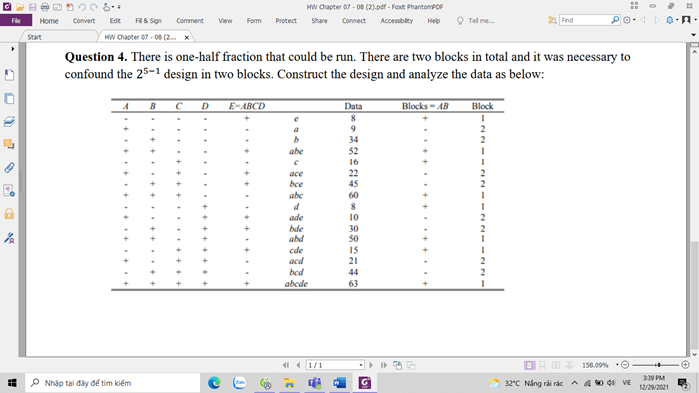
Task: Open the Help ribbon tab
Action: pyautogui.click(x=434, y=20)
